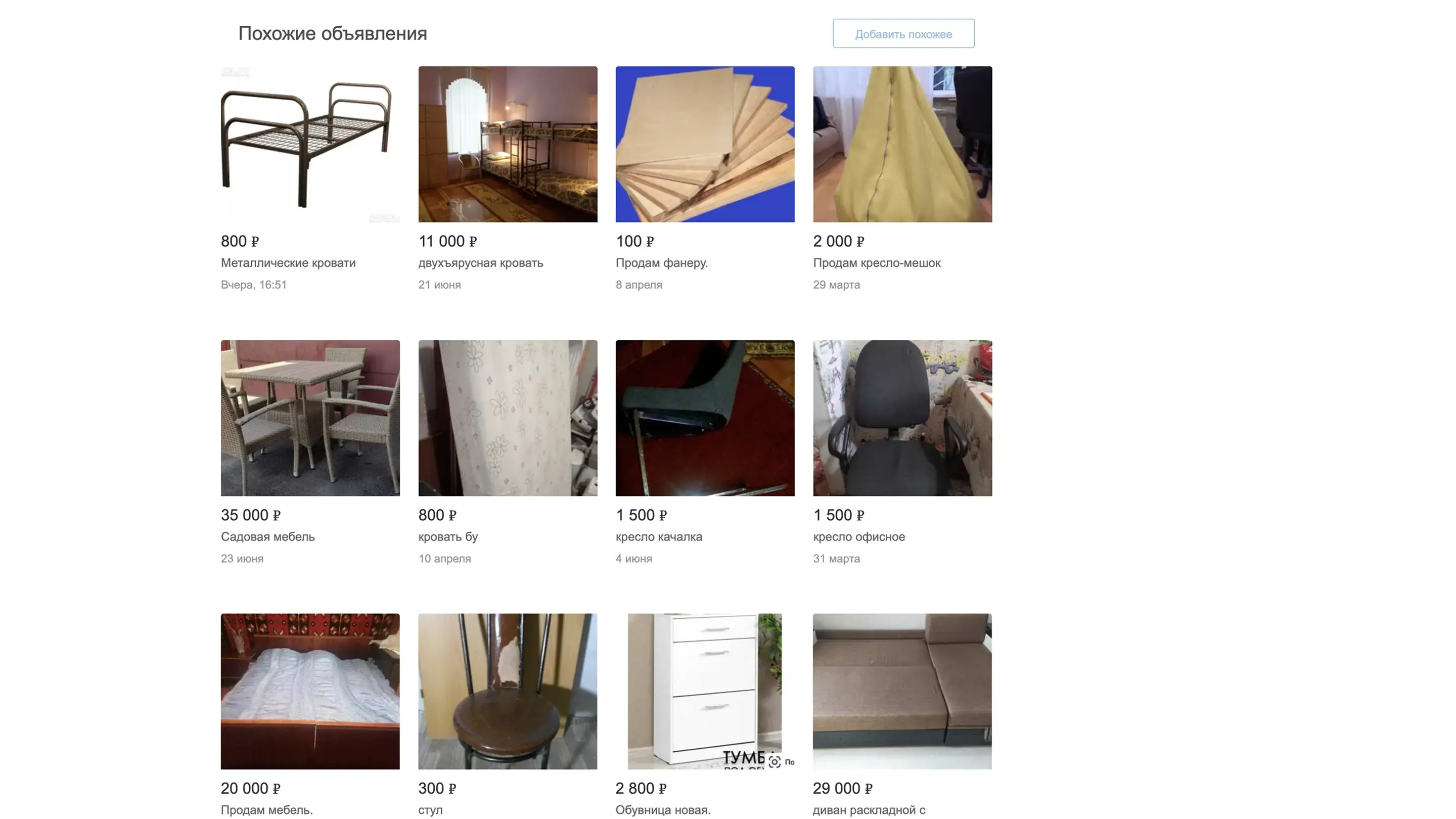The image size is (1456, 819).
Task: Open the Продам мебель bed thumbnail
Action: coord(310,691)
